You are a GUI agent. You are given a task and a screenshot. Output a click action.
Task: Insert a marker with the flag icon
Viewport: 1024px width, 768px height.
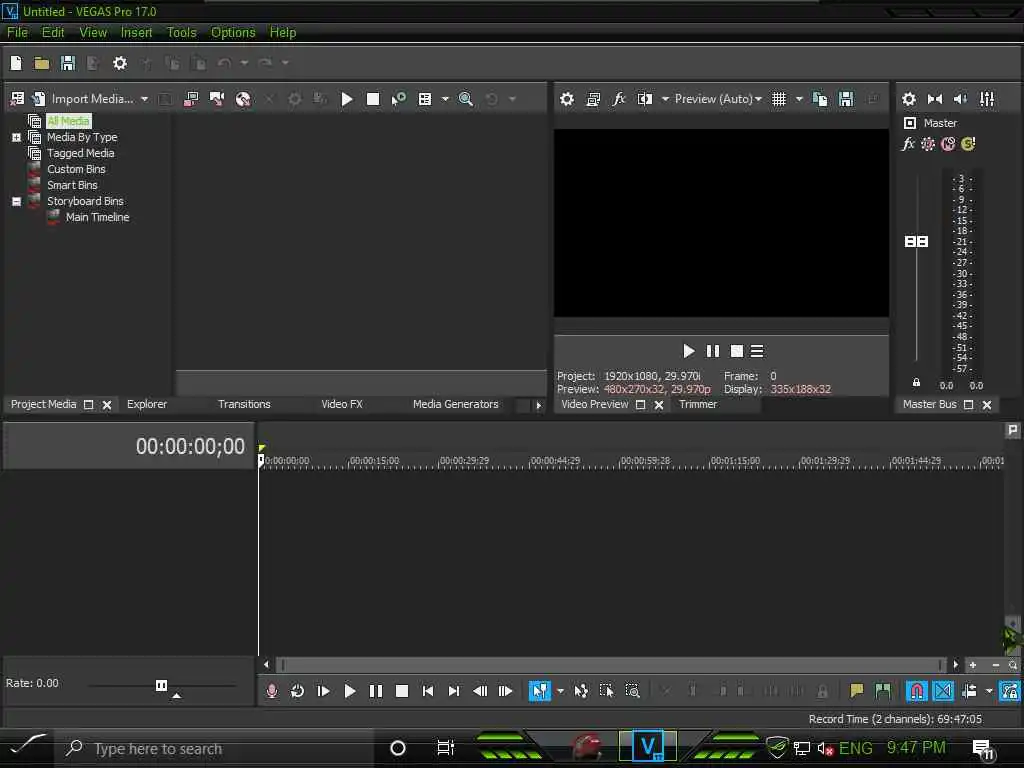[857, 691]
